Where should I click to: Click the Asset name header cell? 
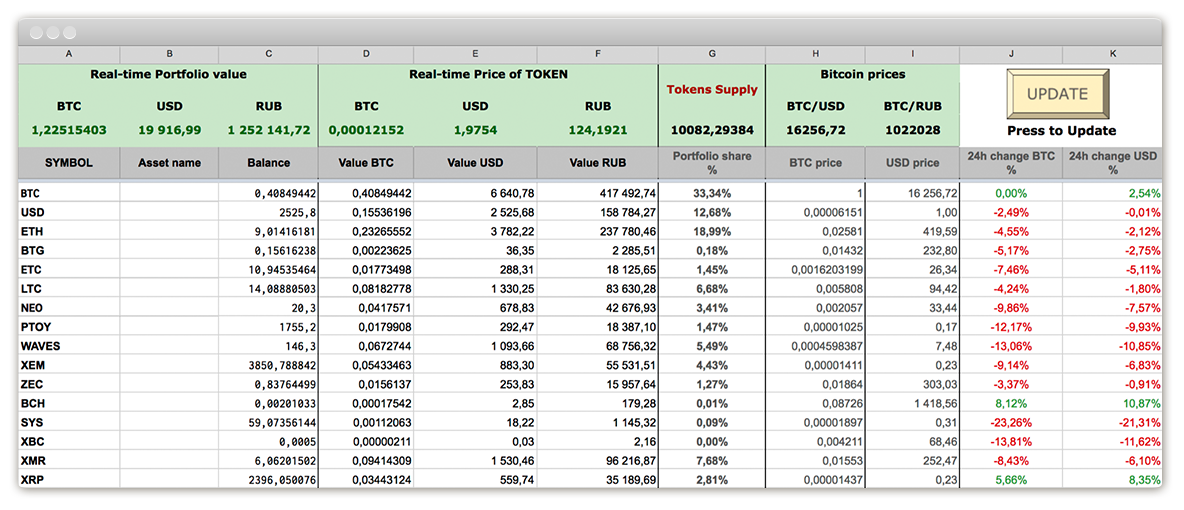pos(169,162)
